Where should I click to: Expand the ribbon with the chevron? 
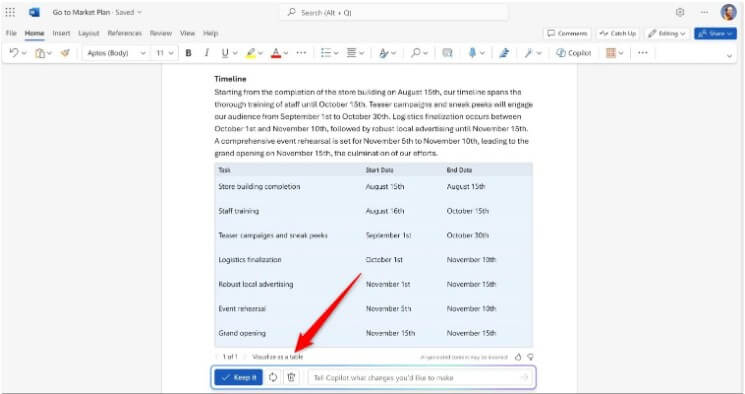click(730, 56)
